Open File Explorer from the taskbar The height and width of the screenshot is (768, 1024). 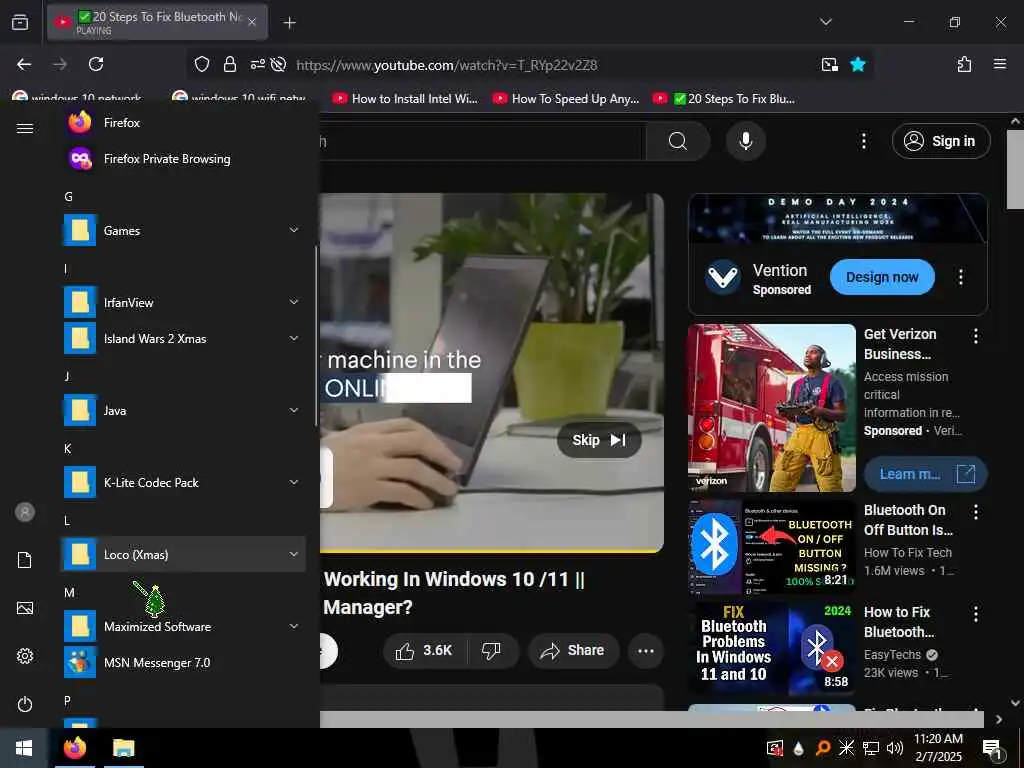point(123,747)
